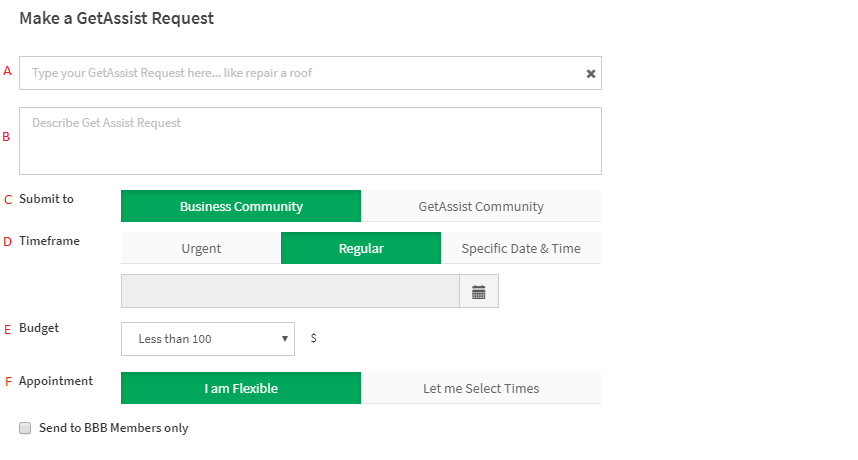The image size is (858, 460).
Task: Tick the Send to BBB Members only checkbox
Action: coord(25,428)
